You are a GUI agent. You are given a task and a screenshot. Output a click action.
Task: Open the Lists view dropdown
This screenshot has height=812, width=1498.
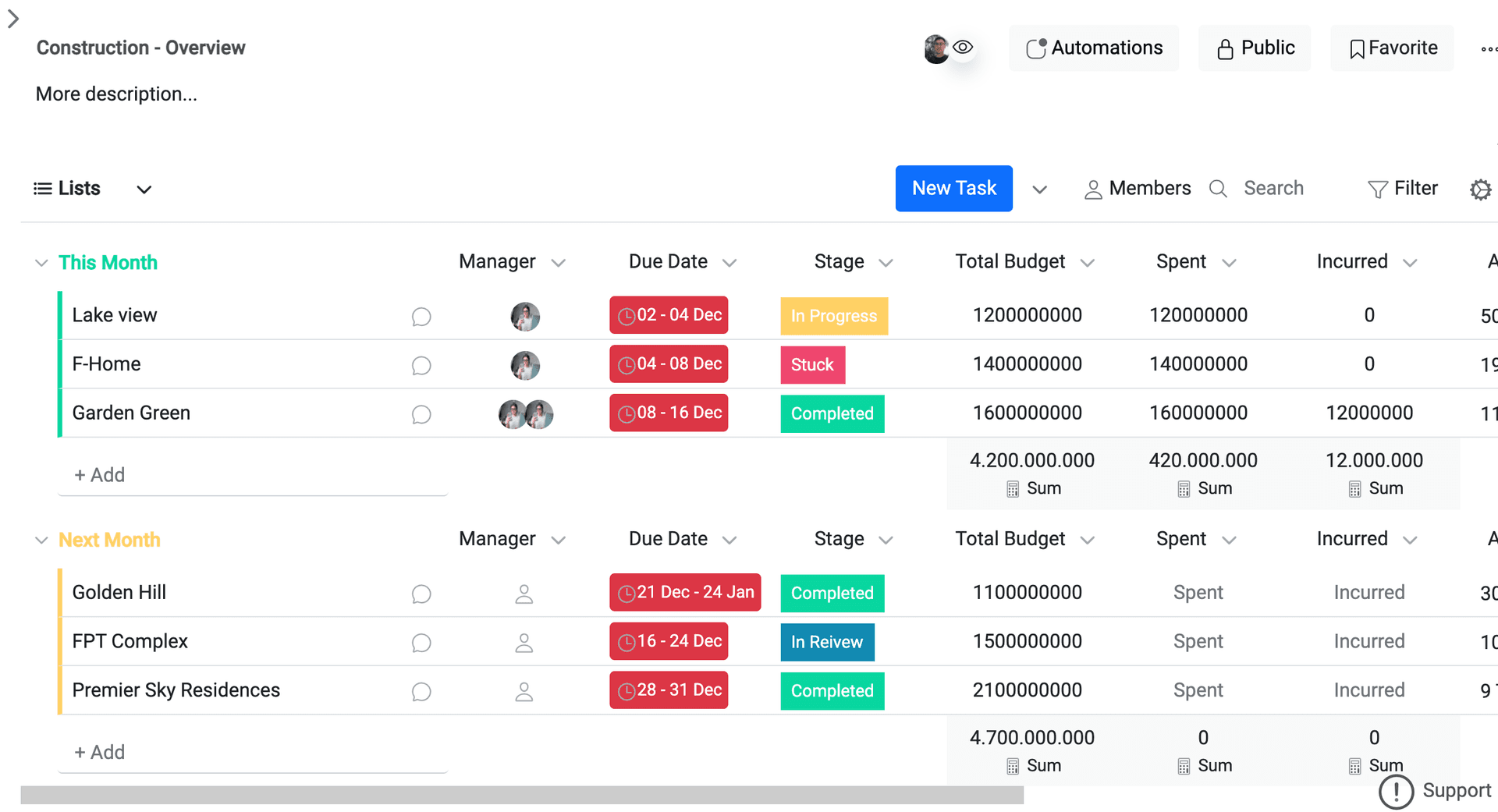[x=144, y=190]
